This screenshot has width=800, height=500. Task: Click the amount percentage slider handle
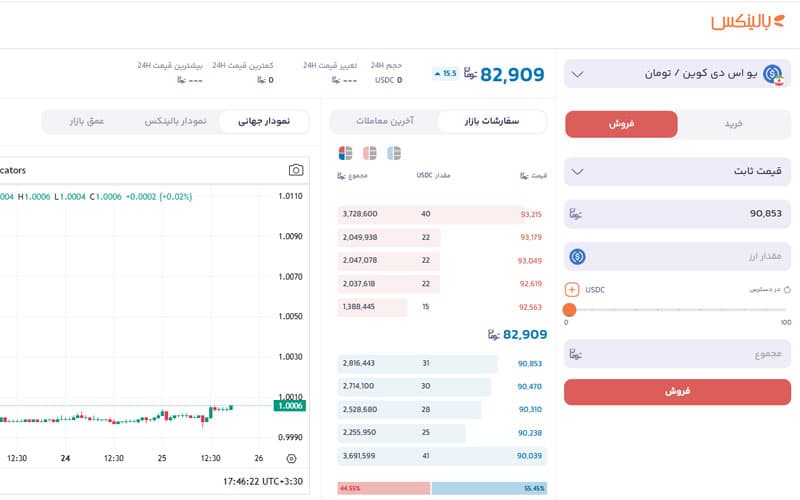click(x=569, y=310)
